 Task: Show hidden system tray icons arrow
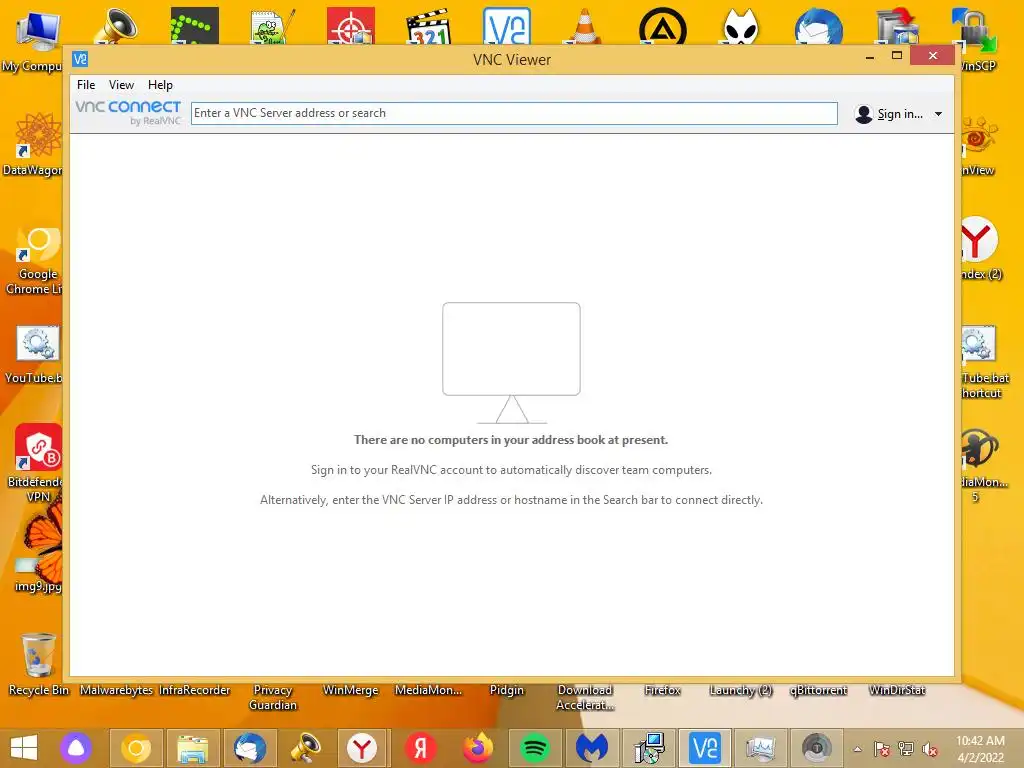857,749
